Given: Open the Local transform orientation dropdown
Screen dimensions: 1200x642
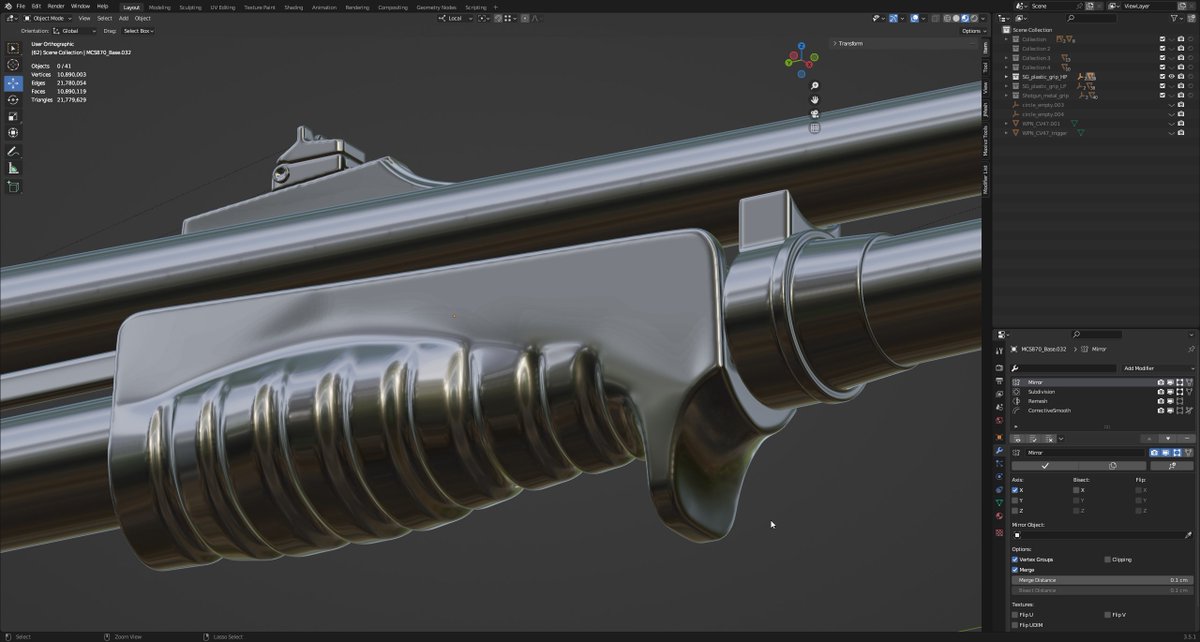Looking at the screenshot, I should point(455,18).
